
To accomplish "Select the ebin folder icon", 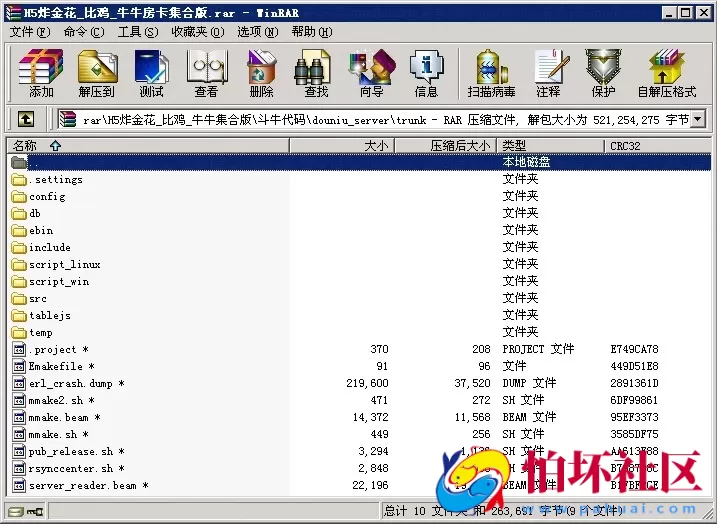I will (19, 230).
